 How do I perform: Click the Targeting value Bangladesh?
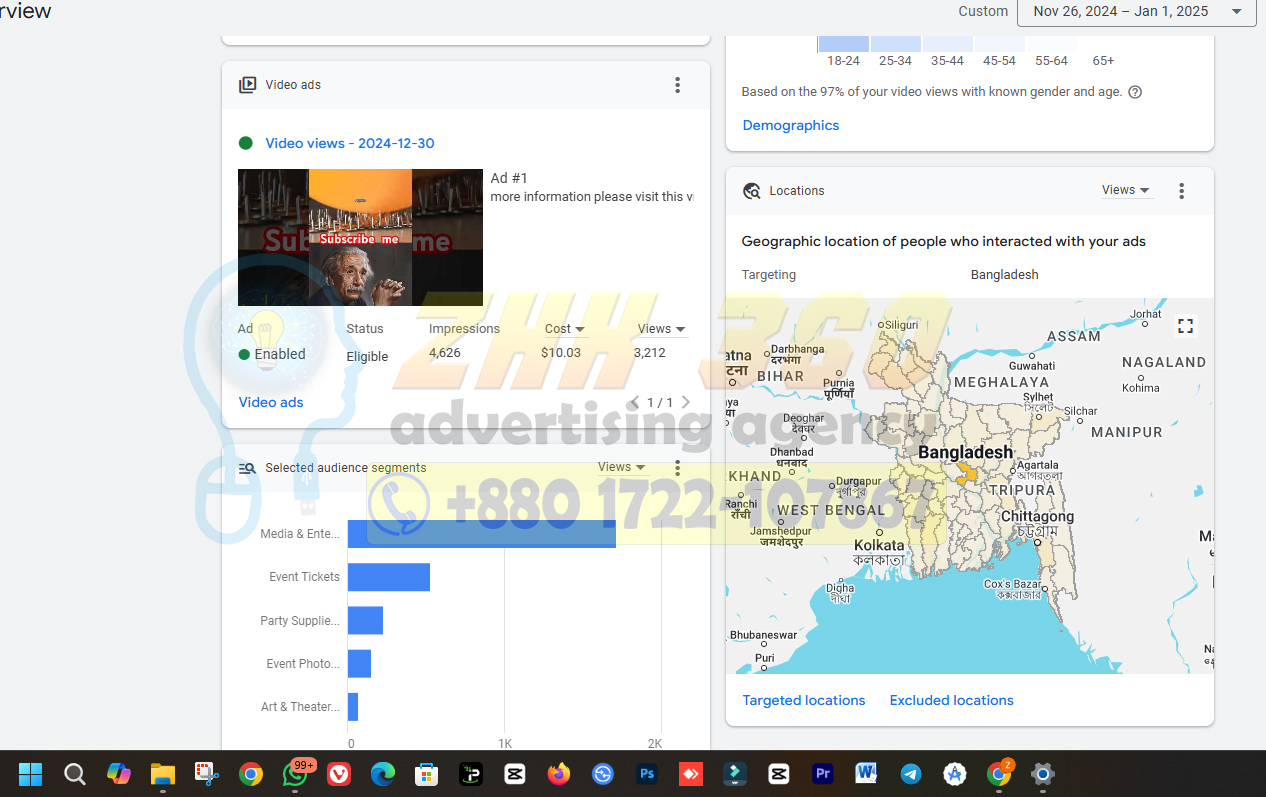[x=1005, y=275]
